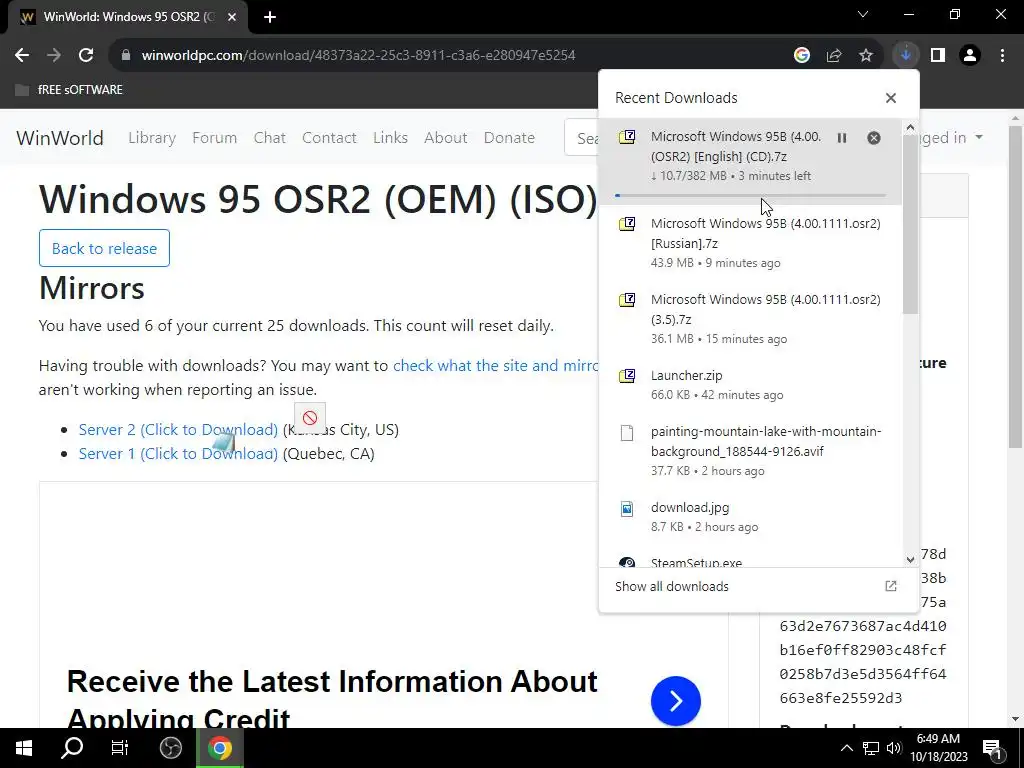Open a new browser tab
1024x768 pixels.
[270, 17]
